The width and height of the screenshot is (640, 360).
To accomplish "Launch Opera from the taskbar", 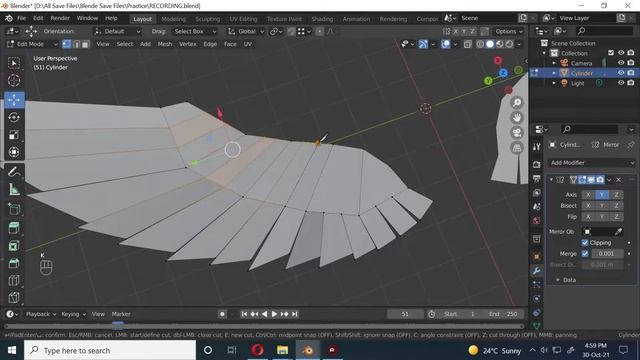I will coord(258,350).
